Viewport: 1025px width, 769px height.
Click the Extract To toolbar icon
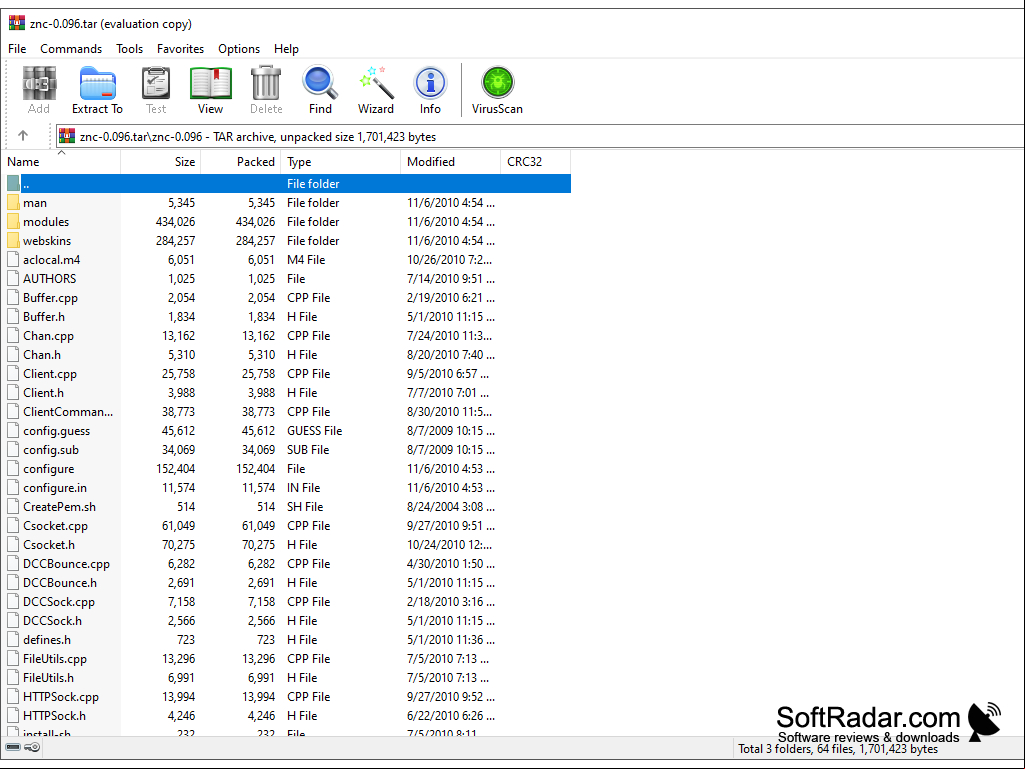pyautogui.click(x=97, y=84)
